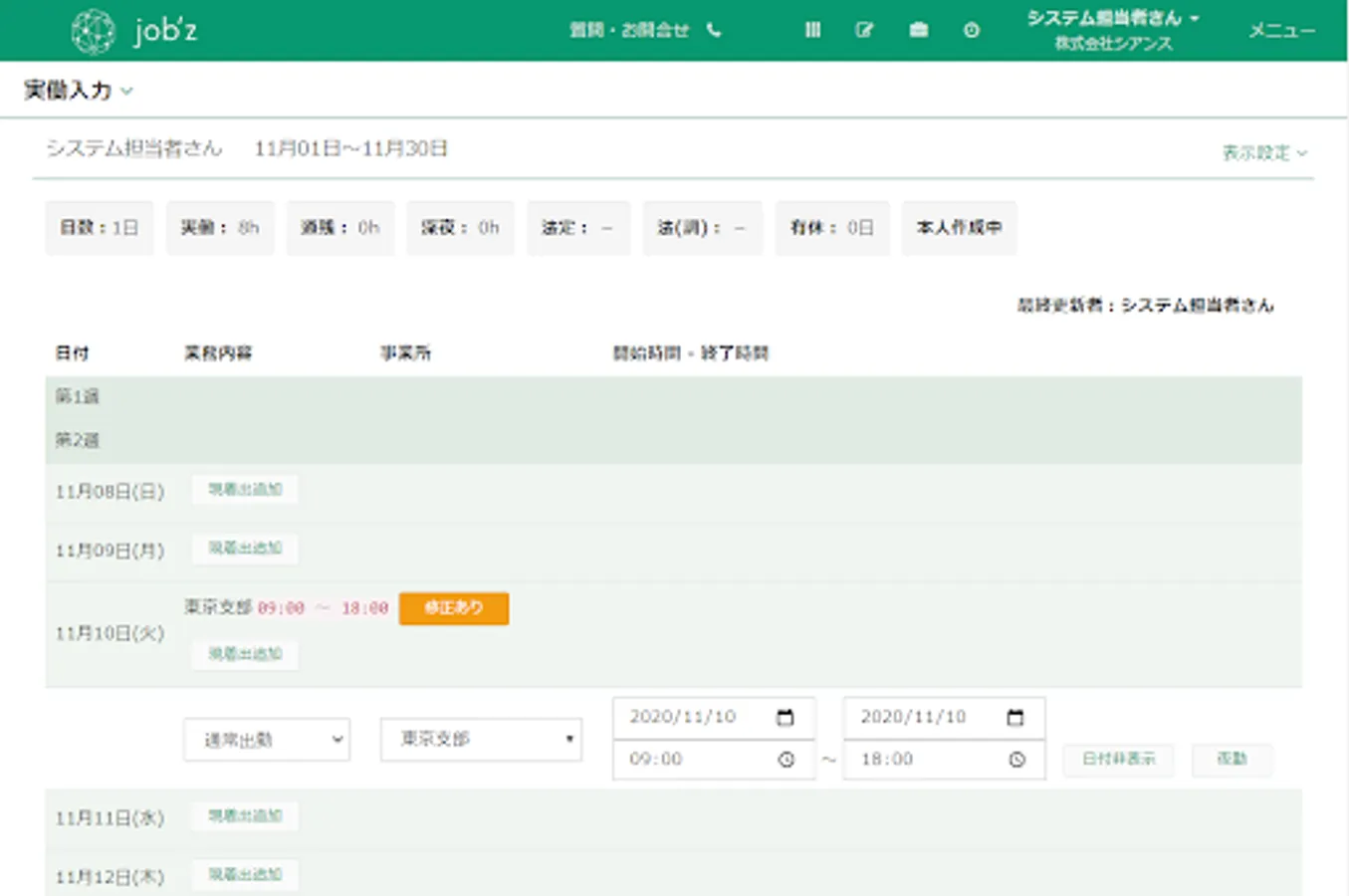Image resolution: width=1349 pixels, height=896 pixels.
Task: Click the 深夜：0h summary badge
Action: (x=460, y=228)
